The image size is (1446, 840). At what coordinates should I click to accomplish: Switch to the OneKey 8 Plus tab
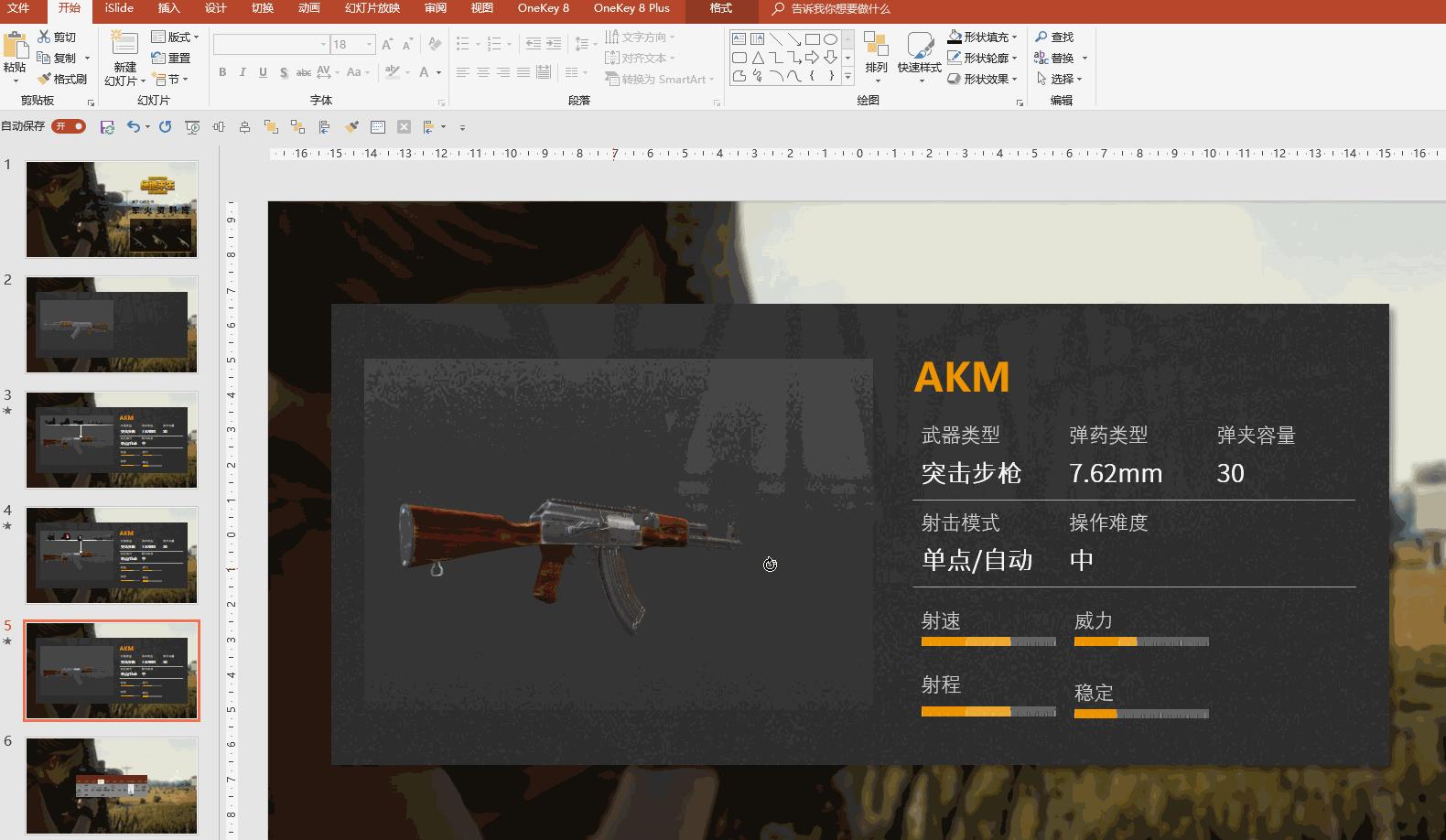pyautogui.click(x=631, y=8)
